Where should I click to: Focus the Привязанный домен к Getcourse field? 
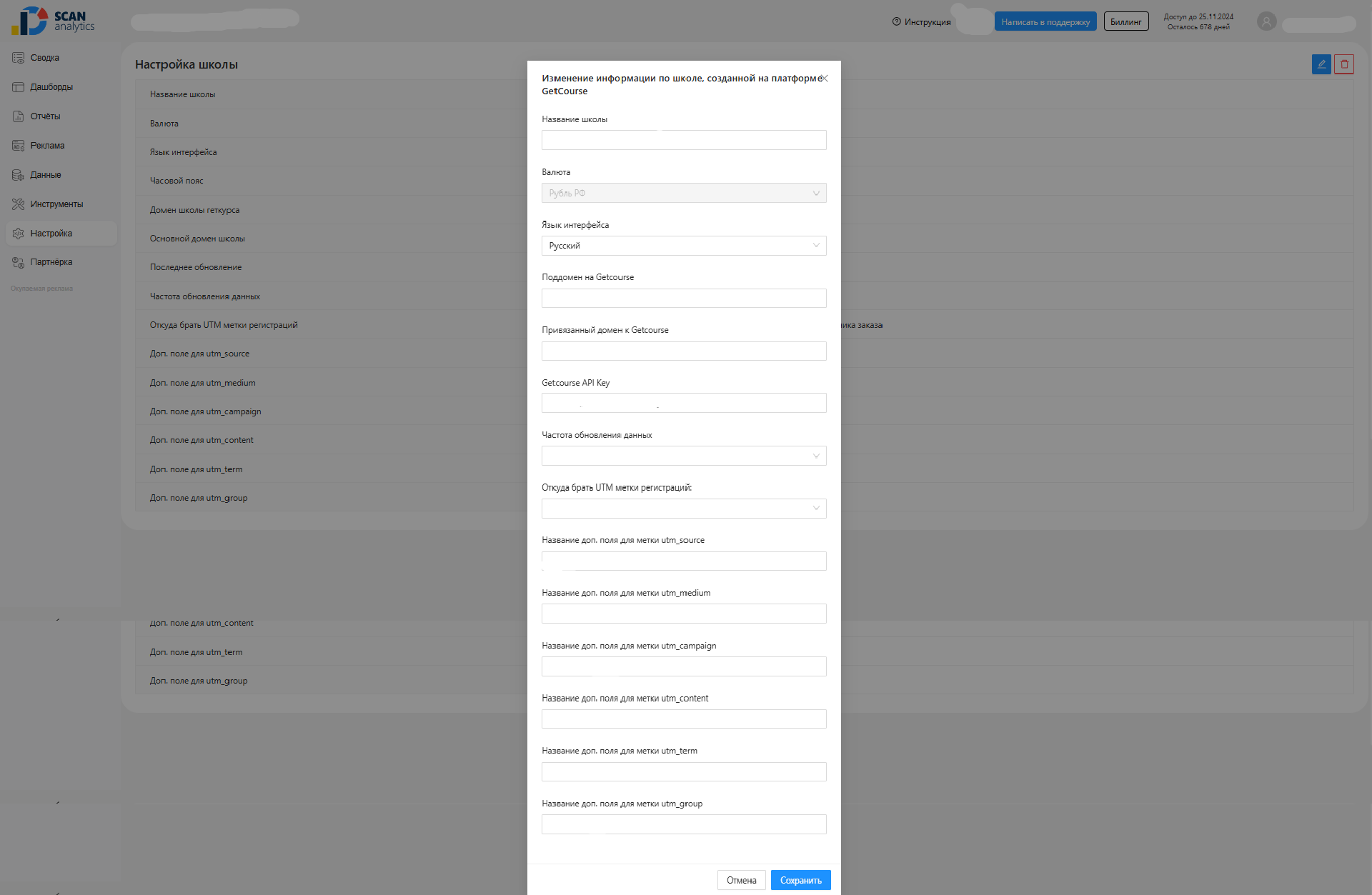(x=684, y=351)
